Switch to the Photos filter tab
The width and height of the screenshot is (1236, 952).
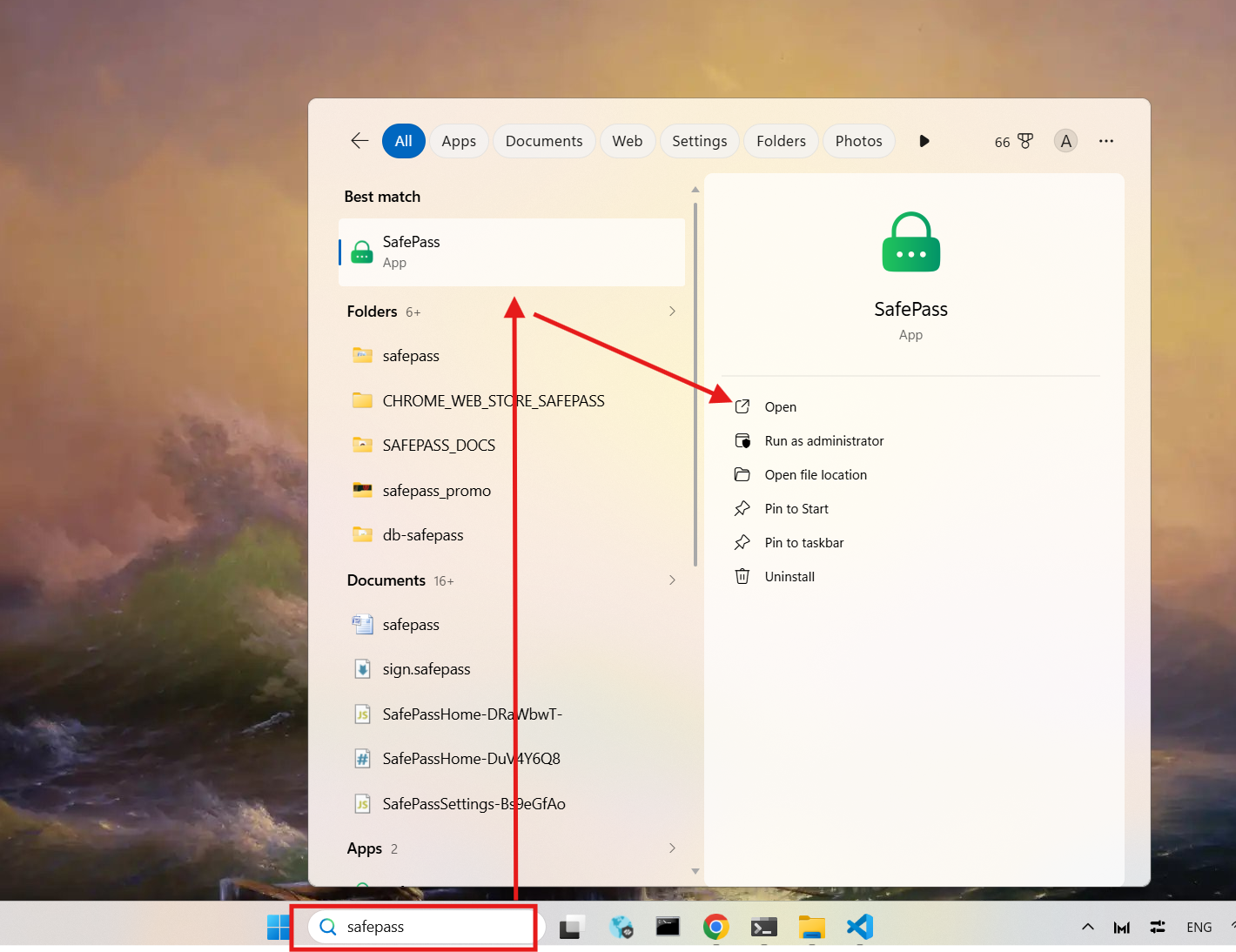(x=858, y=141)
